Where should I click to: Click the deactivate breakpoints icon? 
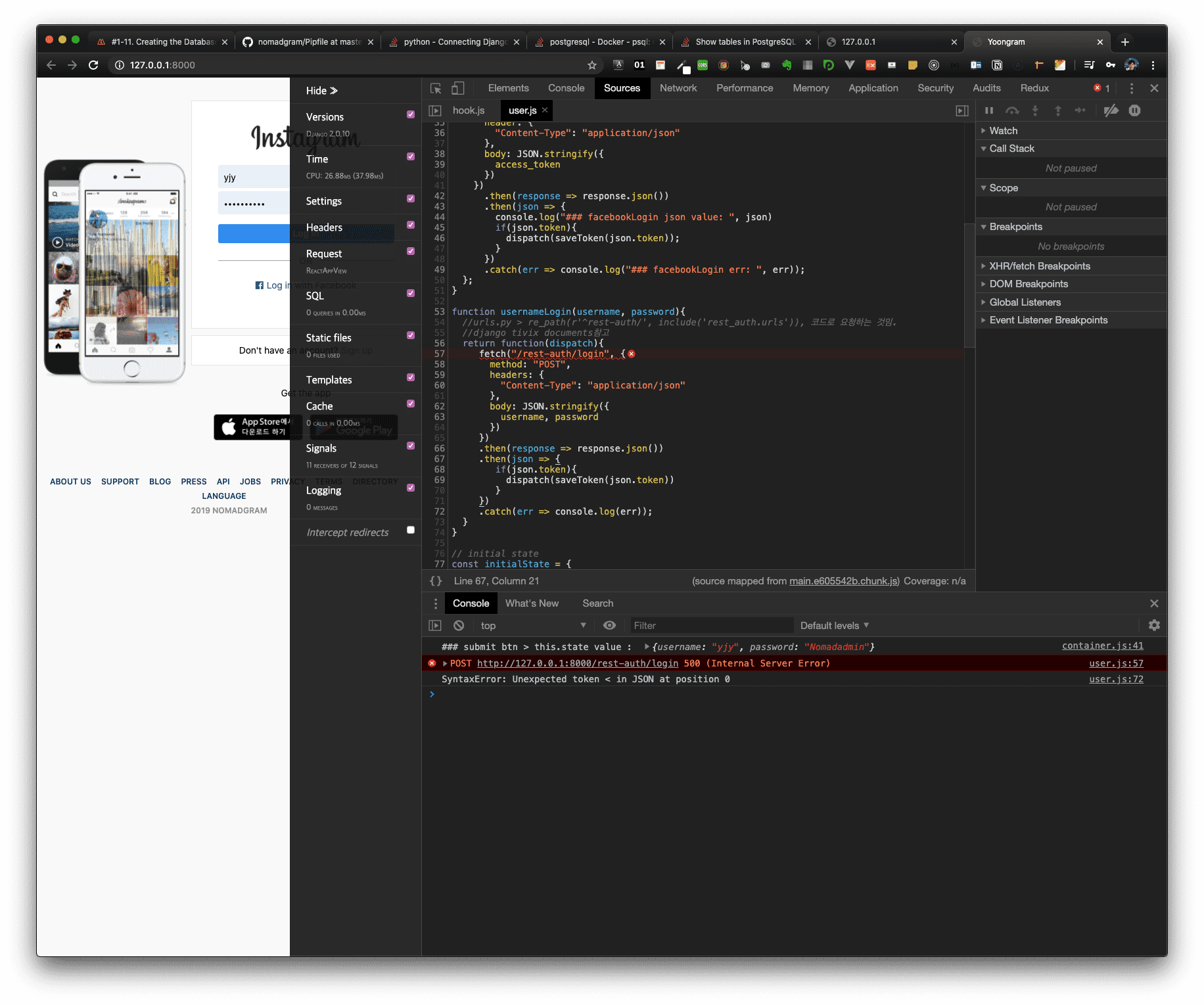tap(1111, 110)
